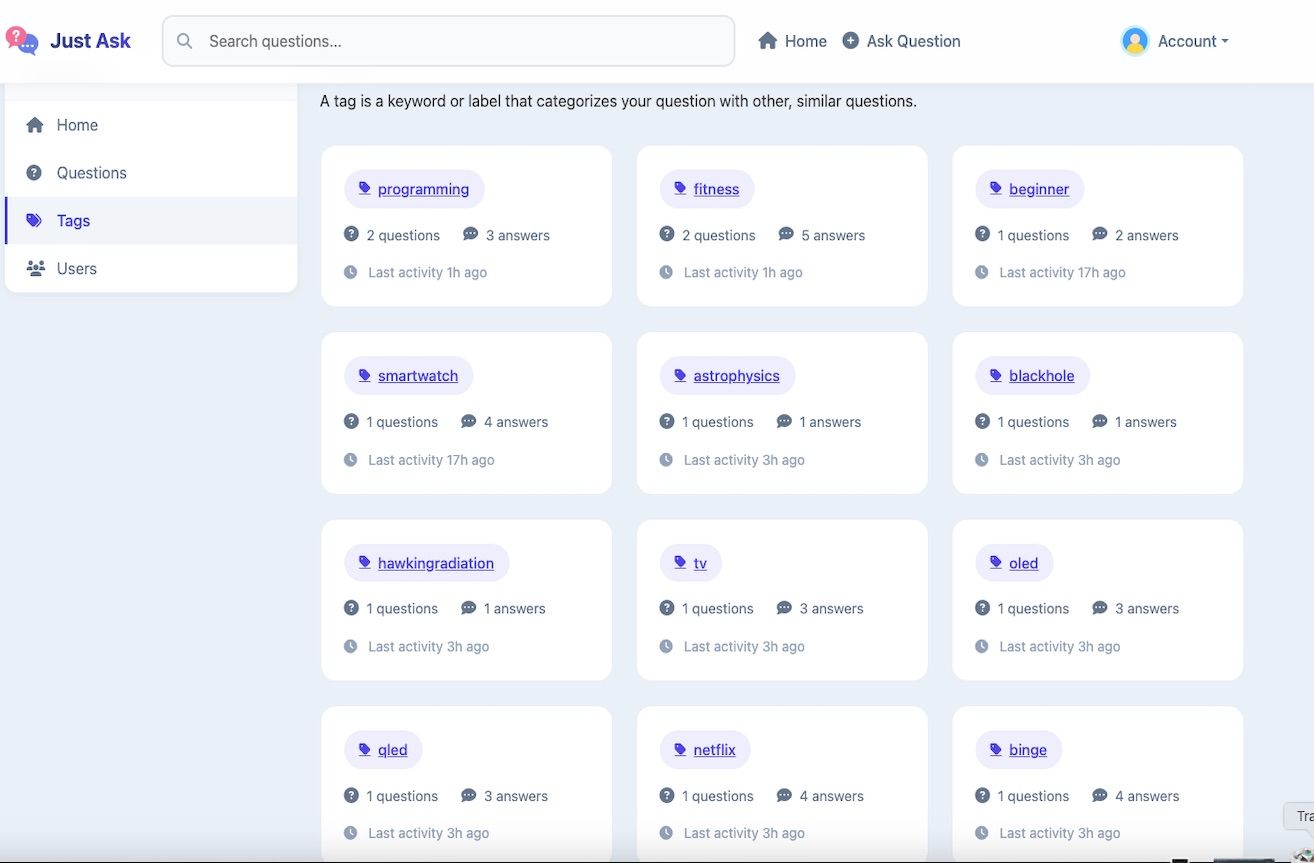
Task: Open Questions from the sidebar
Action: pyautogui.click(x=91, y=173)
